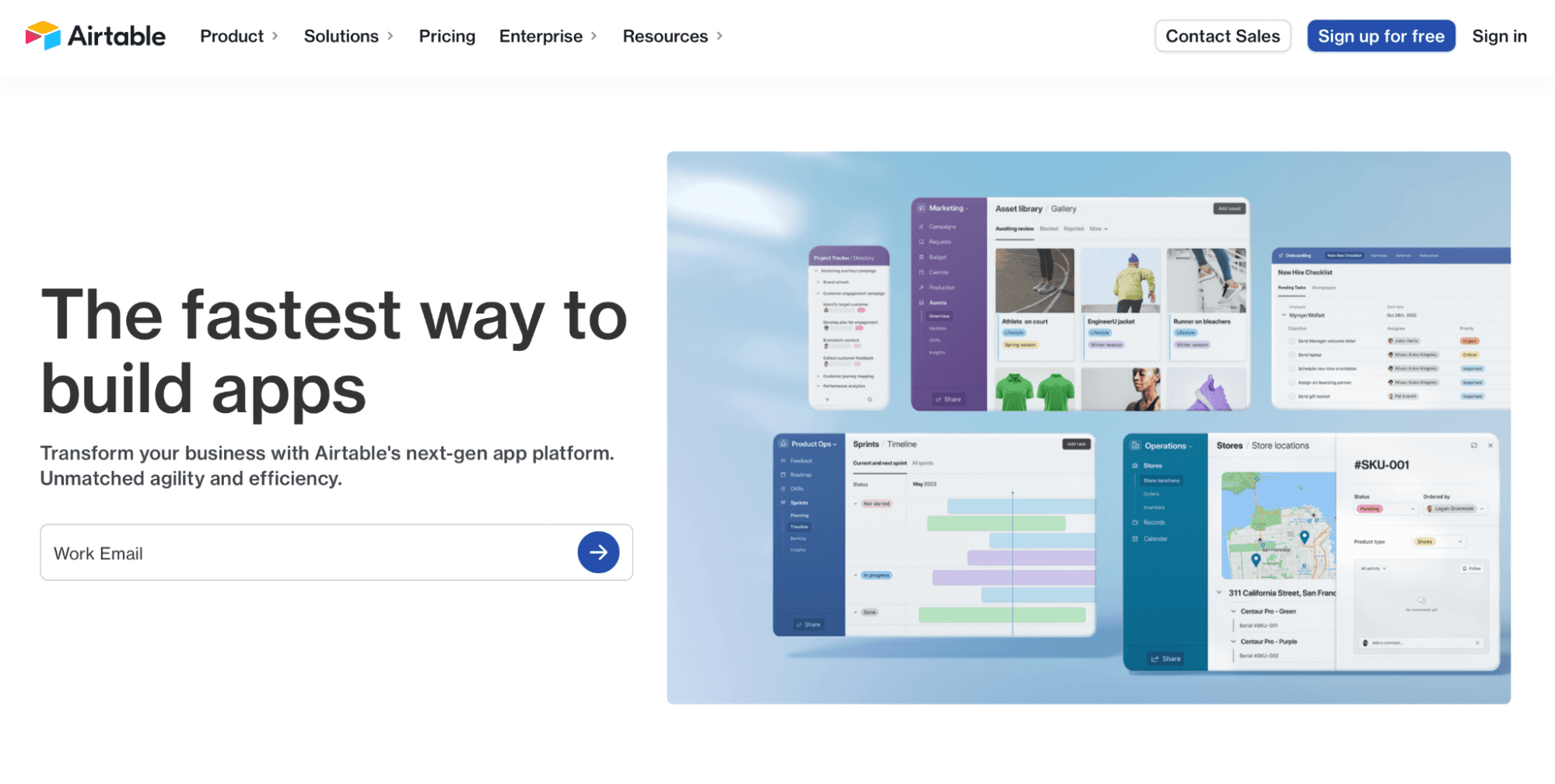Click the Athlete on court thumbnail
1555x784 pixels.
coord(1035,281)
